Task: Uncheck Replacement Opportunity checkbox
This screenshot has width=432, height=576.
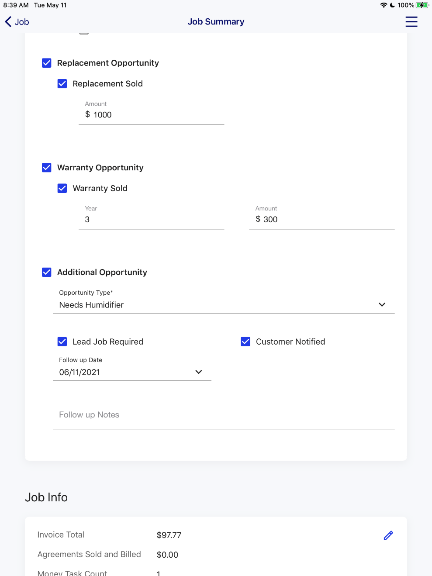Action: (x=47, y=63)
